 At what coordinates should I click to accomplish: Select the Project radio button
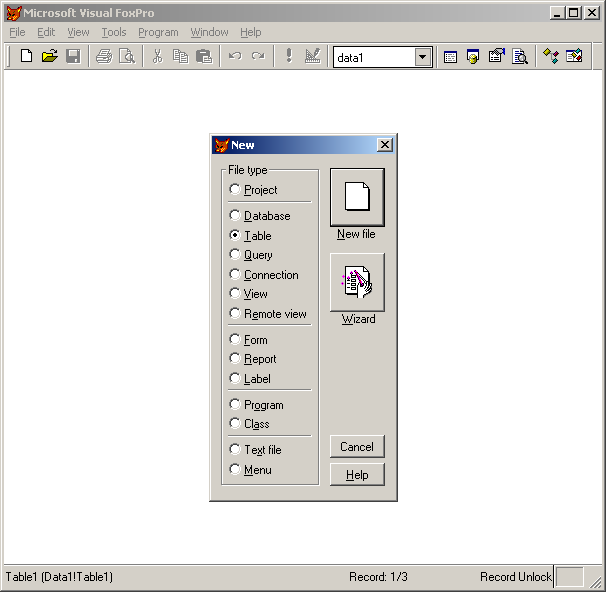(x=235, y=189)
